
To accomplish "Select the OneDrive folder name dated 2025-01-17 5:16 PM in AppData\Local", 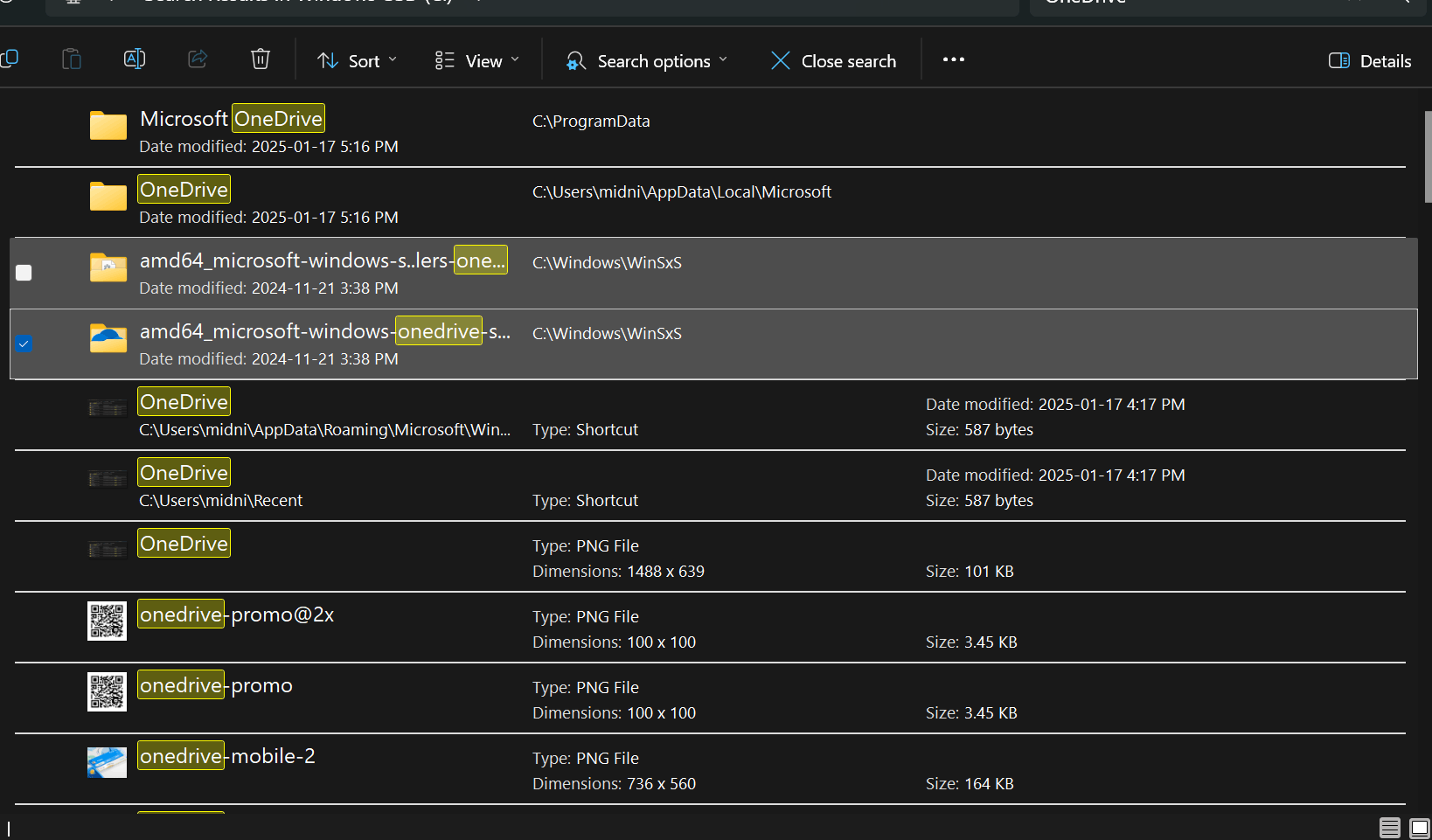I will tap(184, 189).
